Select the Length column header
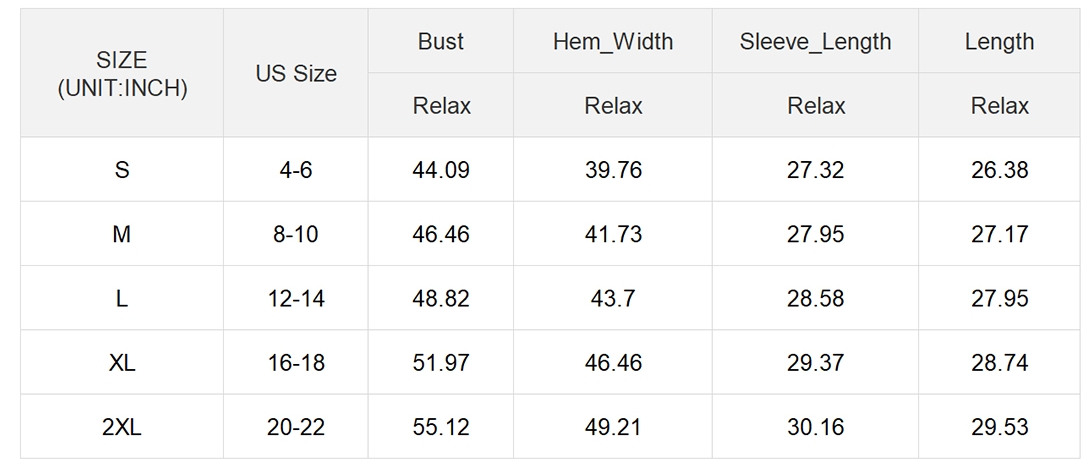The width and height of the screenshot is (1090, 466). [999, 41]
